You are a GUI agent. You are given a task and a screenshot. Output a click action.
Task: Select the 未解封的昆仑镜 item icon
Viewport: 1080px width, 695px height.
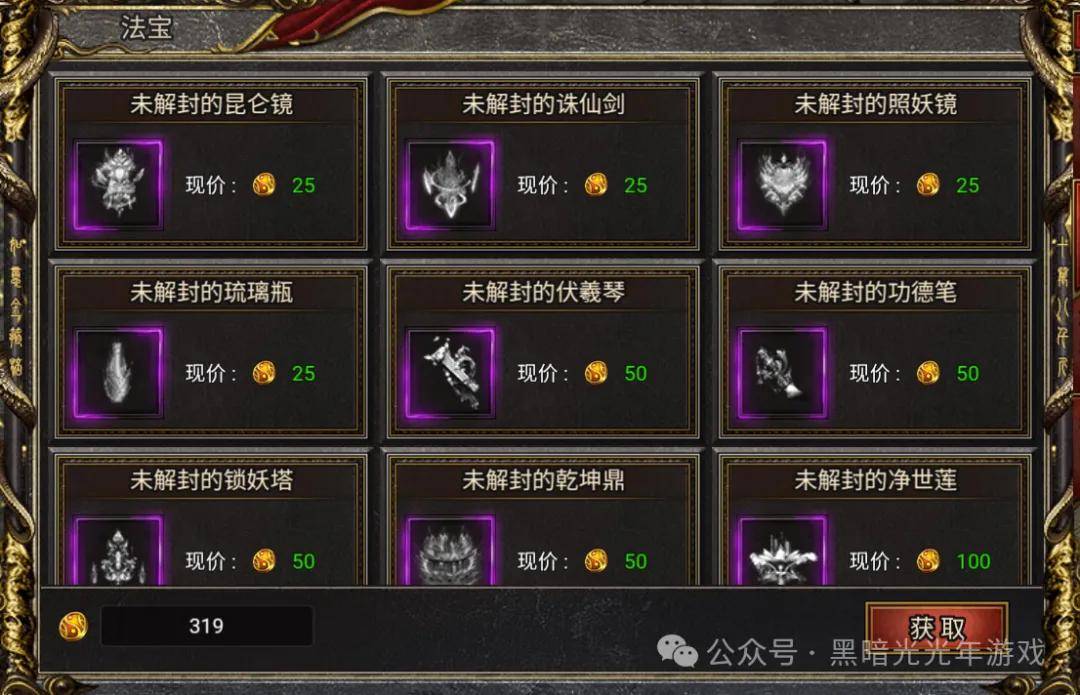[118, 185]
